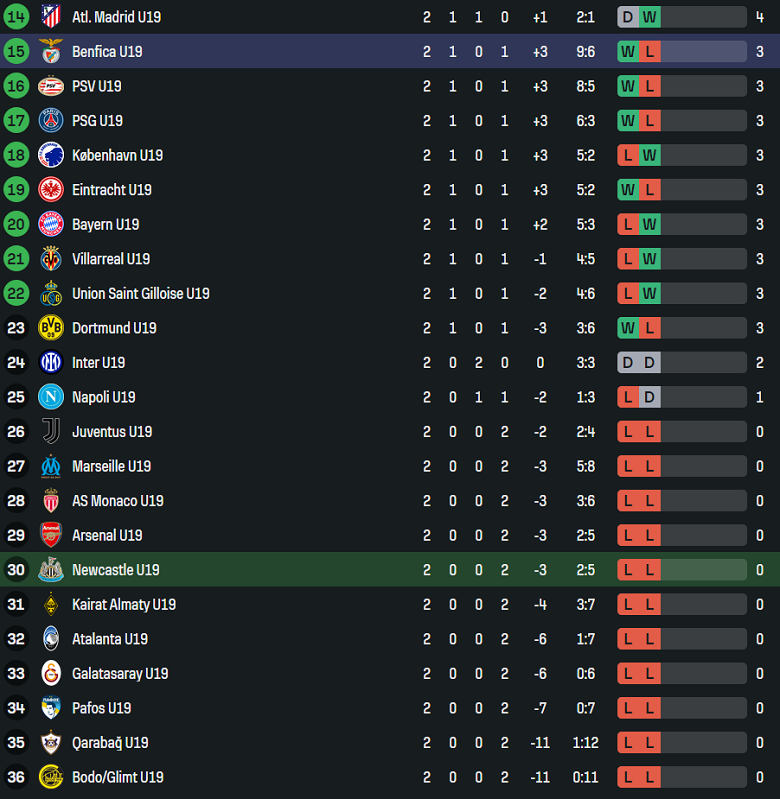Click the green W form result for PSV U19

tap(628, 86)
